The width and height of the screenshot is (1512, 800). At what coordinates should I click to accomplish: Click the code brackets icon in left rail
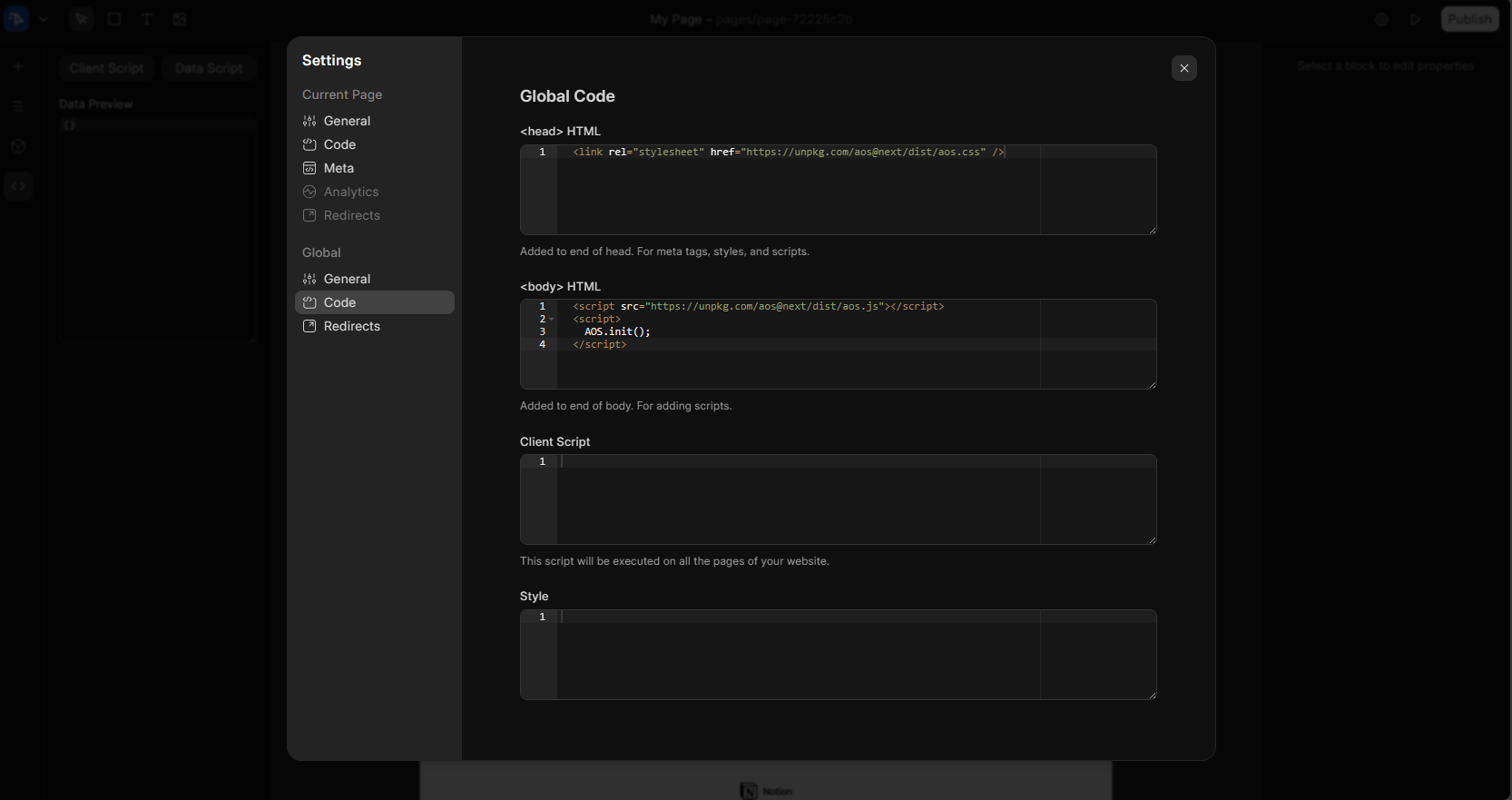(x=18, y=186)
